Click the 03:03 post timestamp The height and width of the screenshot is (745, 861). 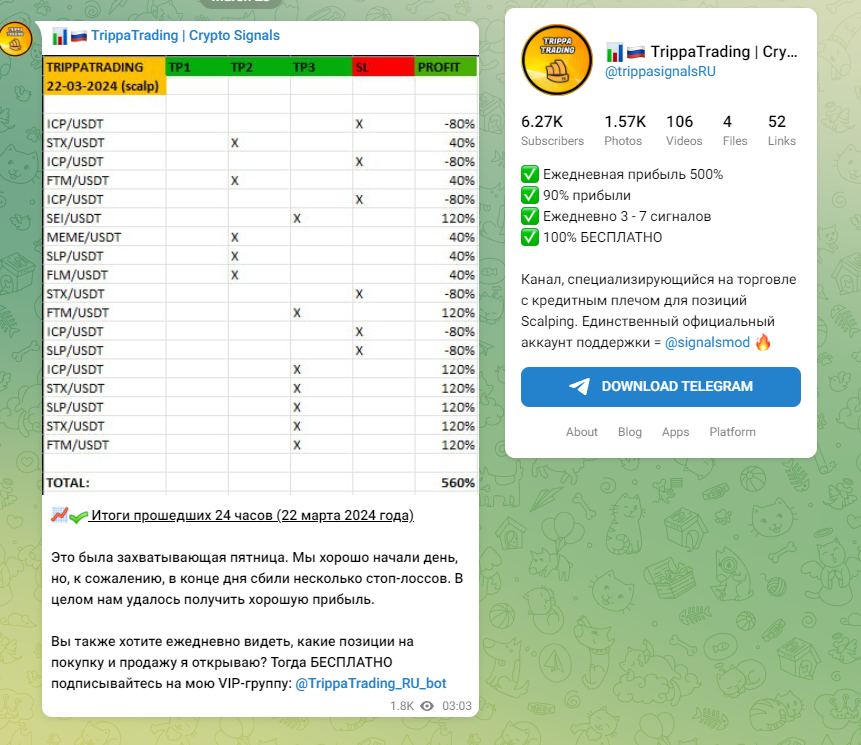tap(457, 706)
